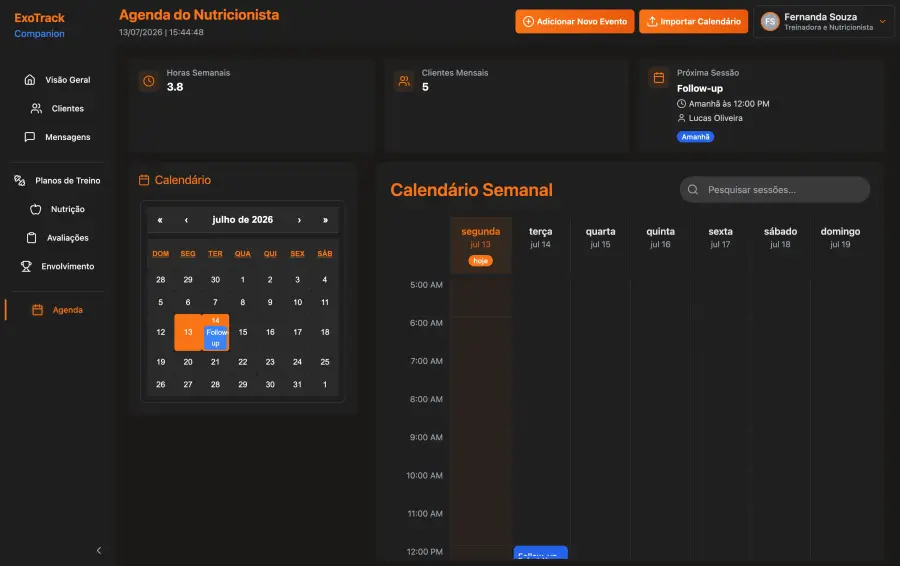Click the plus icon in Adicionar Novo Evento
This screenshot has height=566, width=900.
coord(528,21)
